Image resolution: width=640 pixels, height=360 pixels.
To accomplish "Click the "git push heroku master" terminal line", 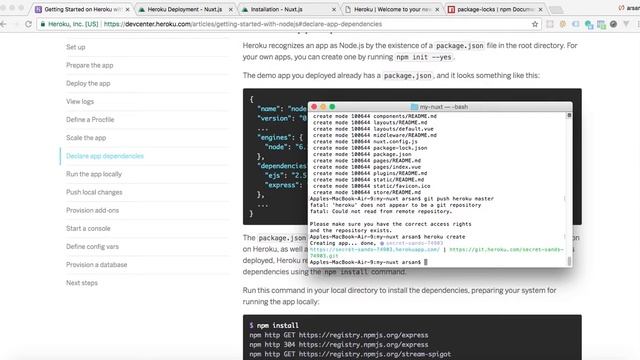I will click(402, 199).
